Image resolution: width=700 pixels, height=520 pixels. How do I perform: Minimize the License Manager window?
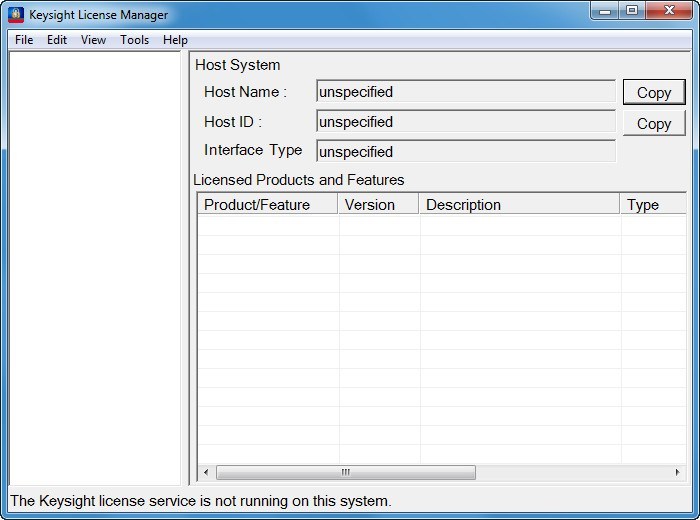click(604, 11)
